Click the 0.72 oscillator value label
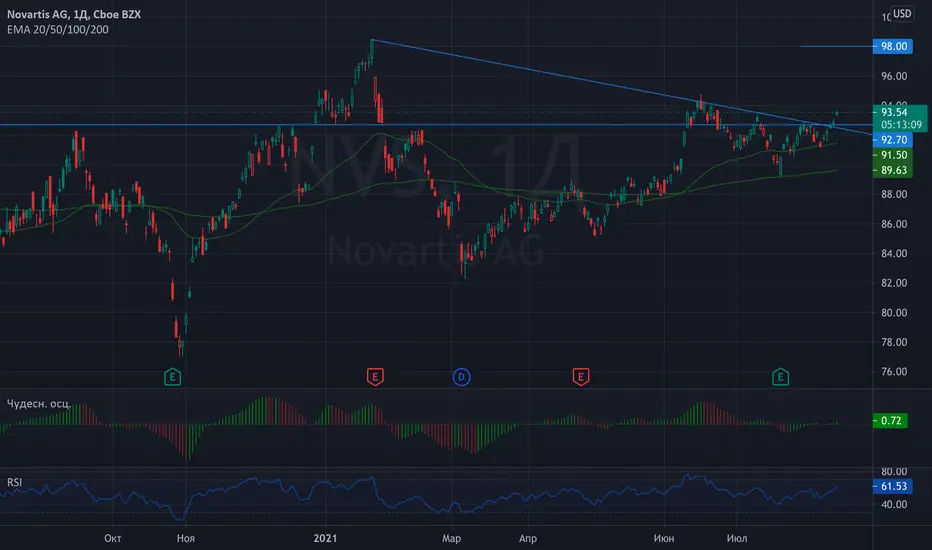This screenshot has height=550, width=932. [890, 421]
